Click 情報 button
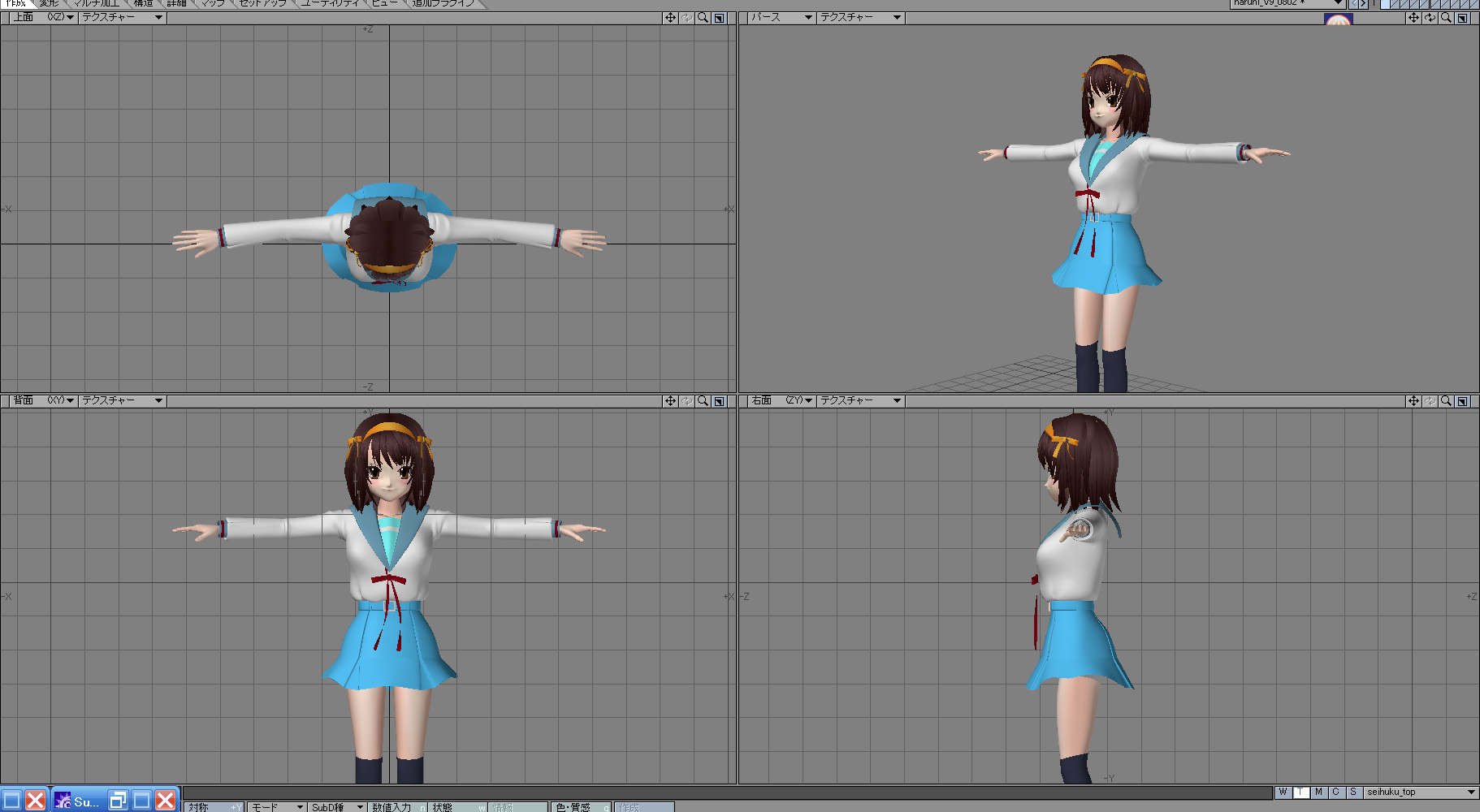The width and height of the screenshot is (1480, 812). coord(519,807)
